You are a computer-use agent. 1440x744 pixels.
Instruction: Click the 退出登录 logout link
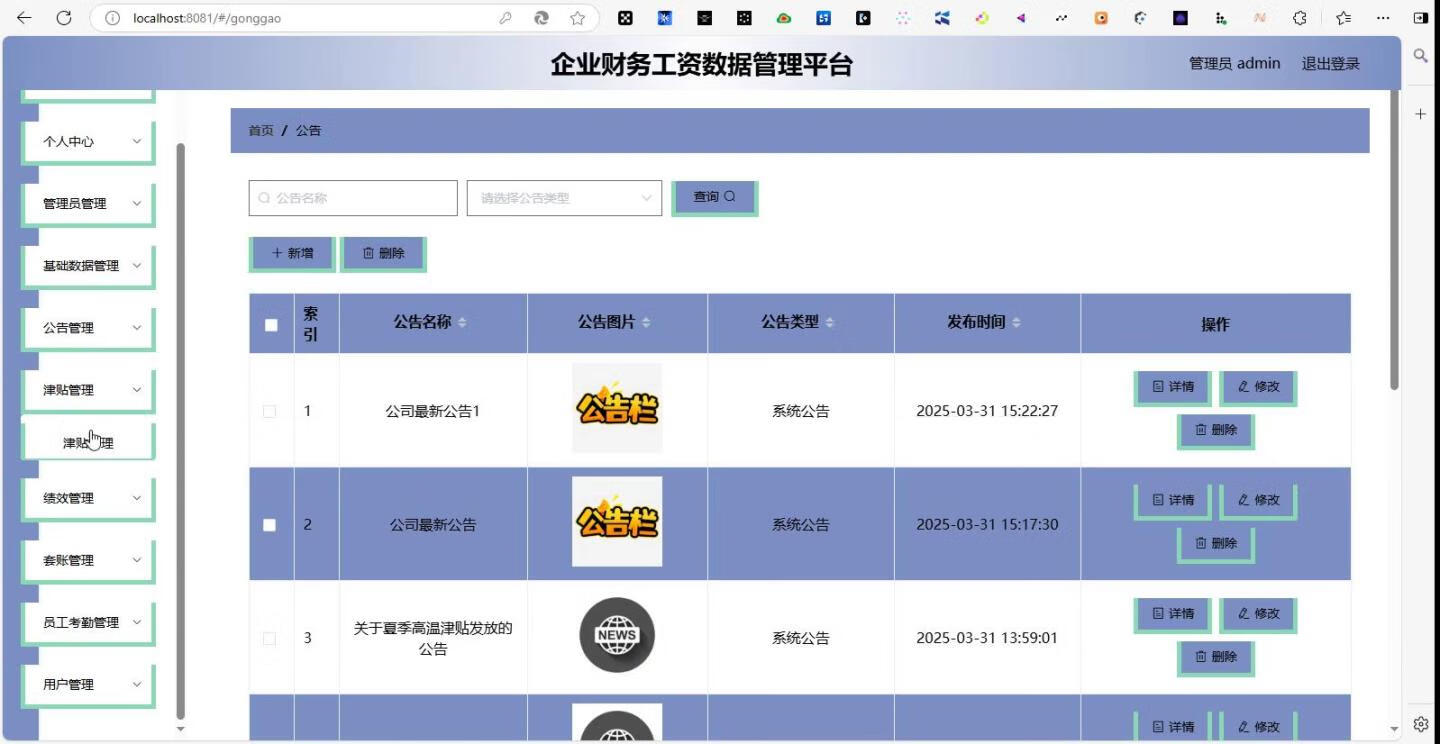tap(1330, 64)
